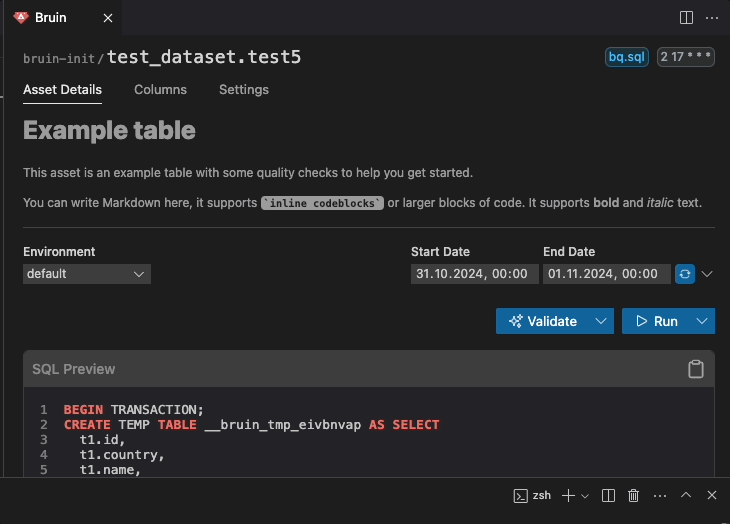Open the new terminal profile dropdown chevron

585,496
